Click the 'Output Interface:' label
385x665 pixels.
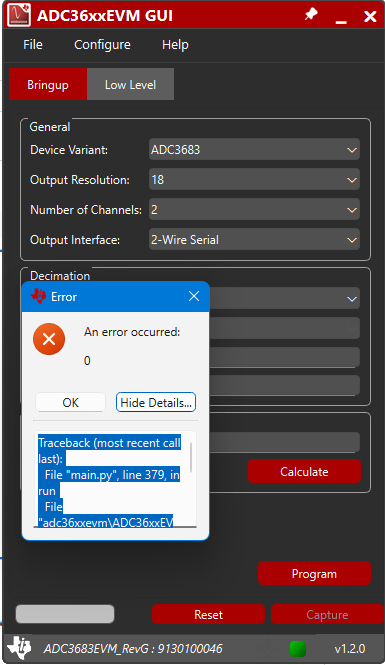(75, 240)
